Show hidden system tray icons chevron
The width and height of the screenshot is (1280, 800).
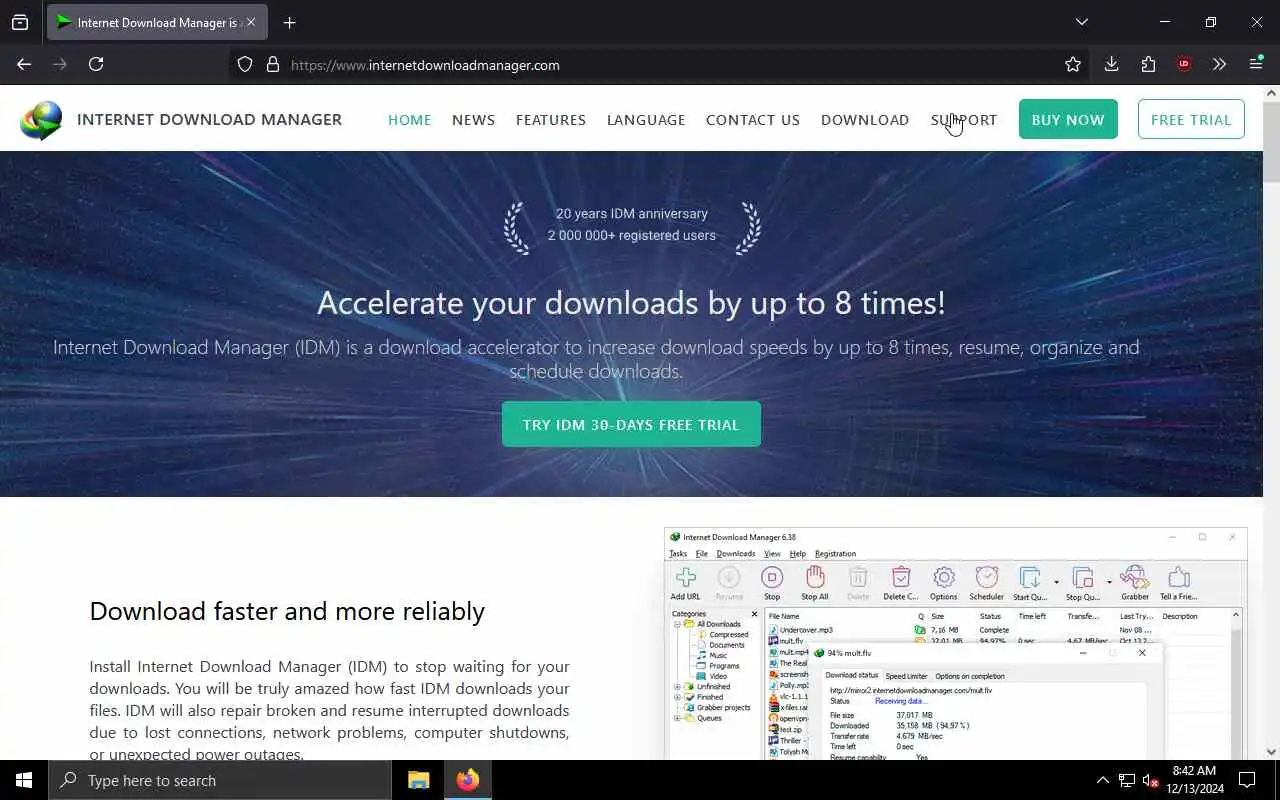[x=1102, y=780]
